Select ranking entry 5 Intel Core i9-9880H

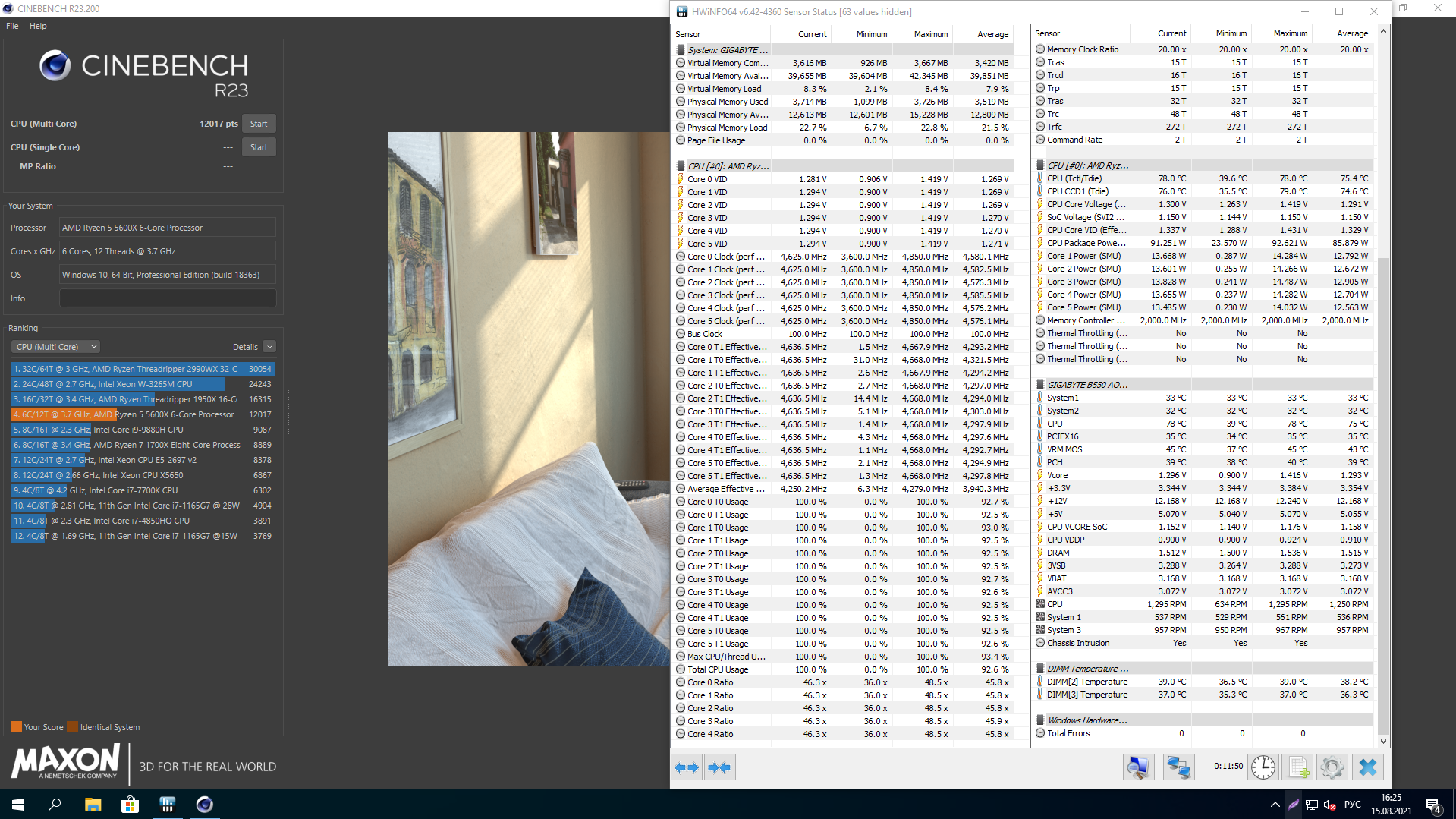[143, 430]
